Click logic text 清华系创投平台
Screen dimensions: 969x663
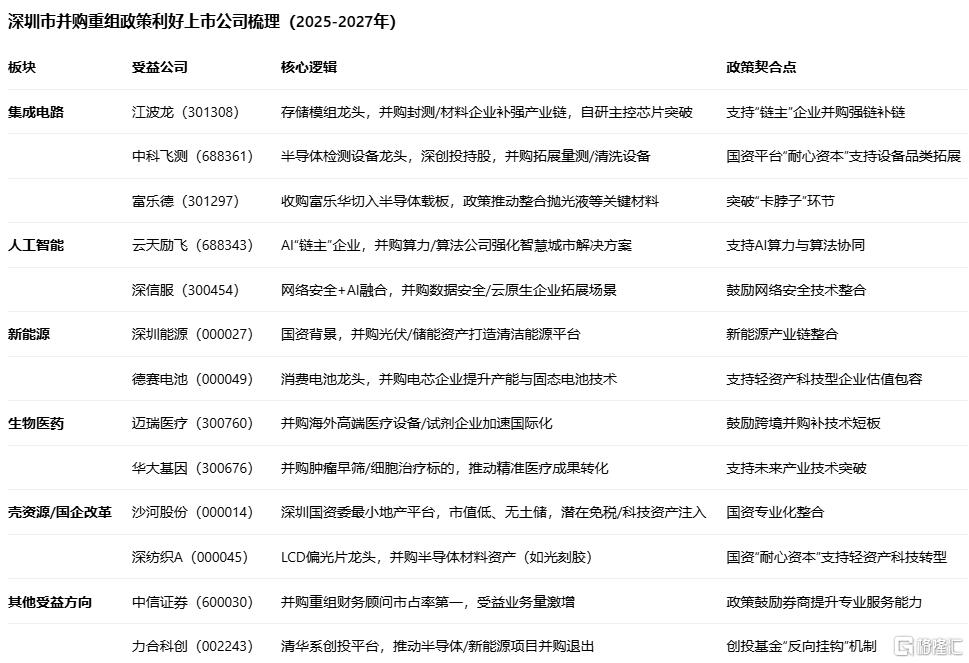pyautogui.click(x=329, y=646)
